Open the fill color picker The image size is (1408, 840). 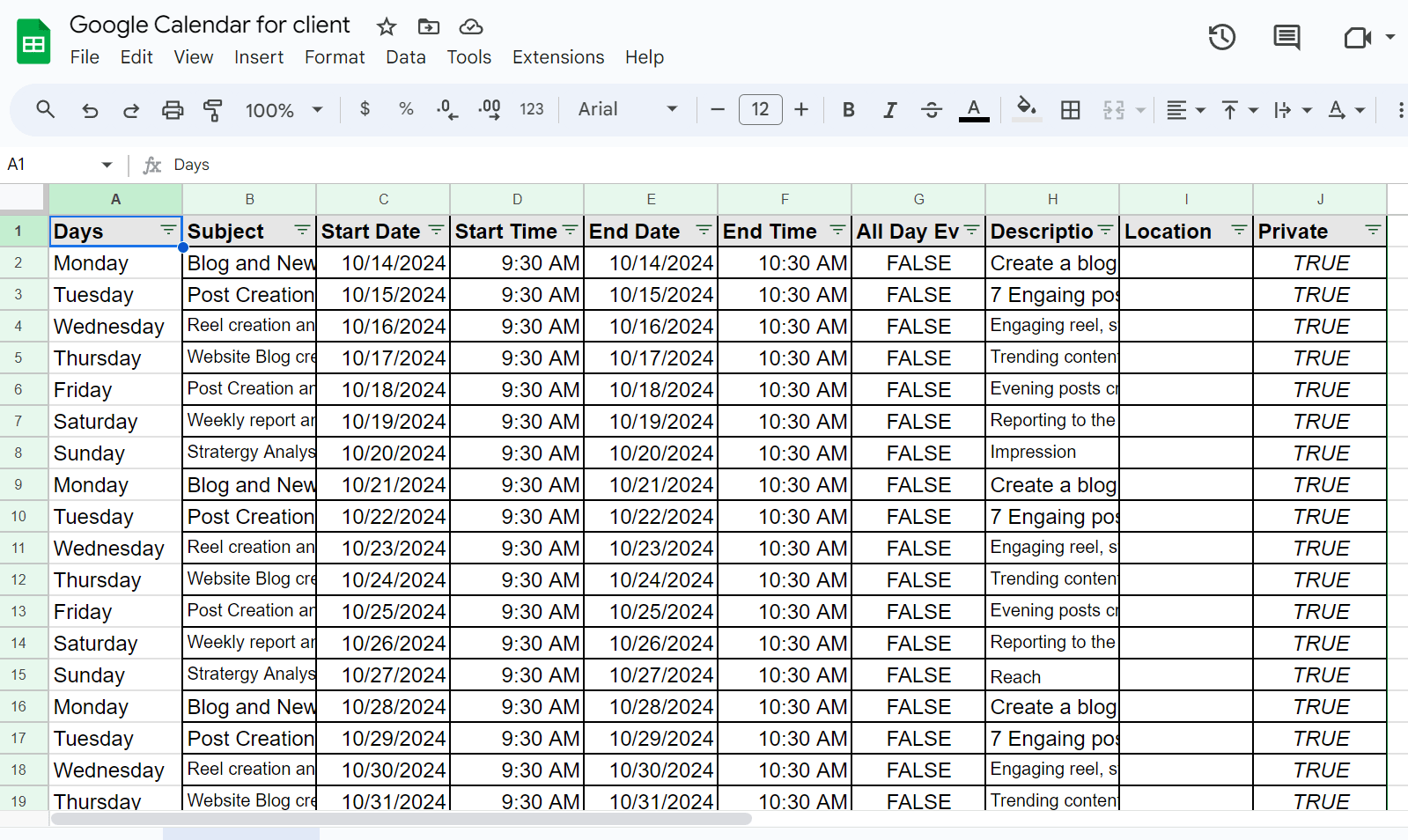coord(1026,109)
